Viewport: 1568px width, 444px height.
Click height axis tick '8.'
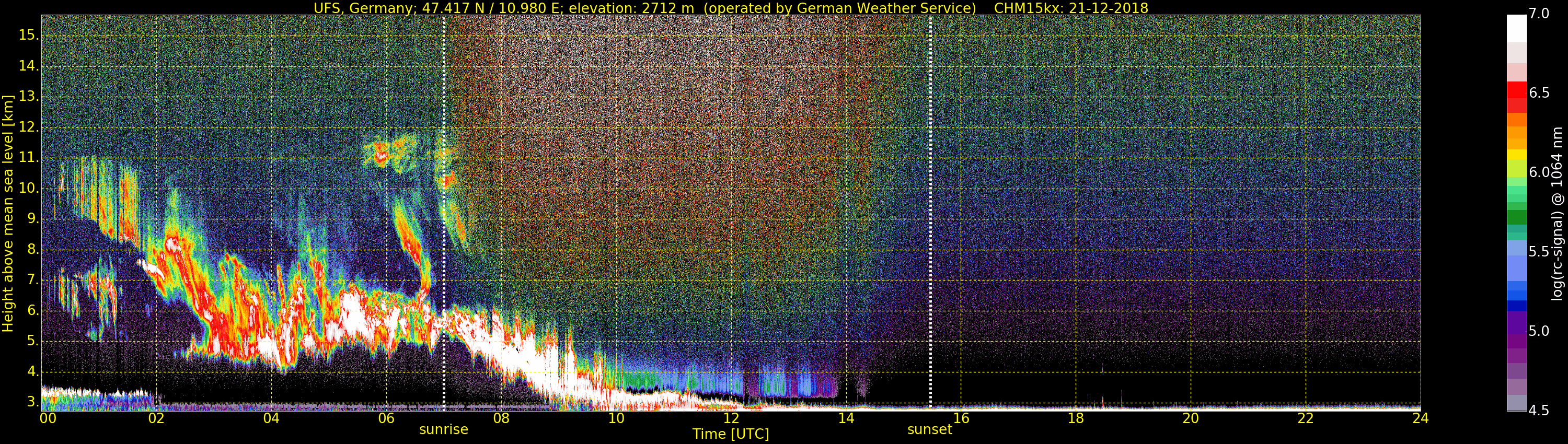point(33,249)
